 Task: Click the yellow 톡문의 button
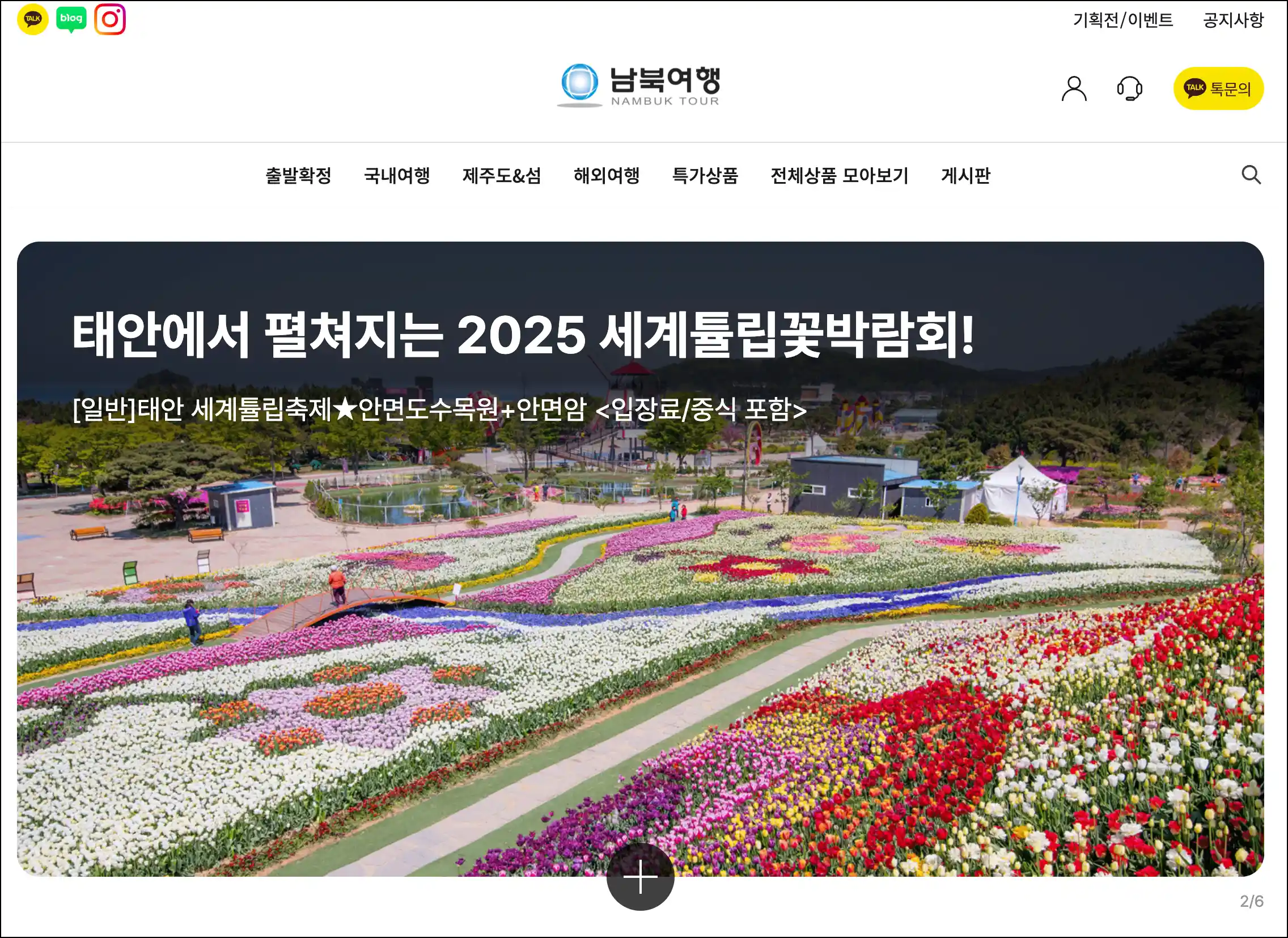(x=1218, y=88)
